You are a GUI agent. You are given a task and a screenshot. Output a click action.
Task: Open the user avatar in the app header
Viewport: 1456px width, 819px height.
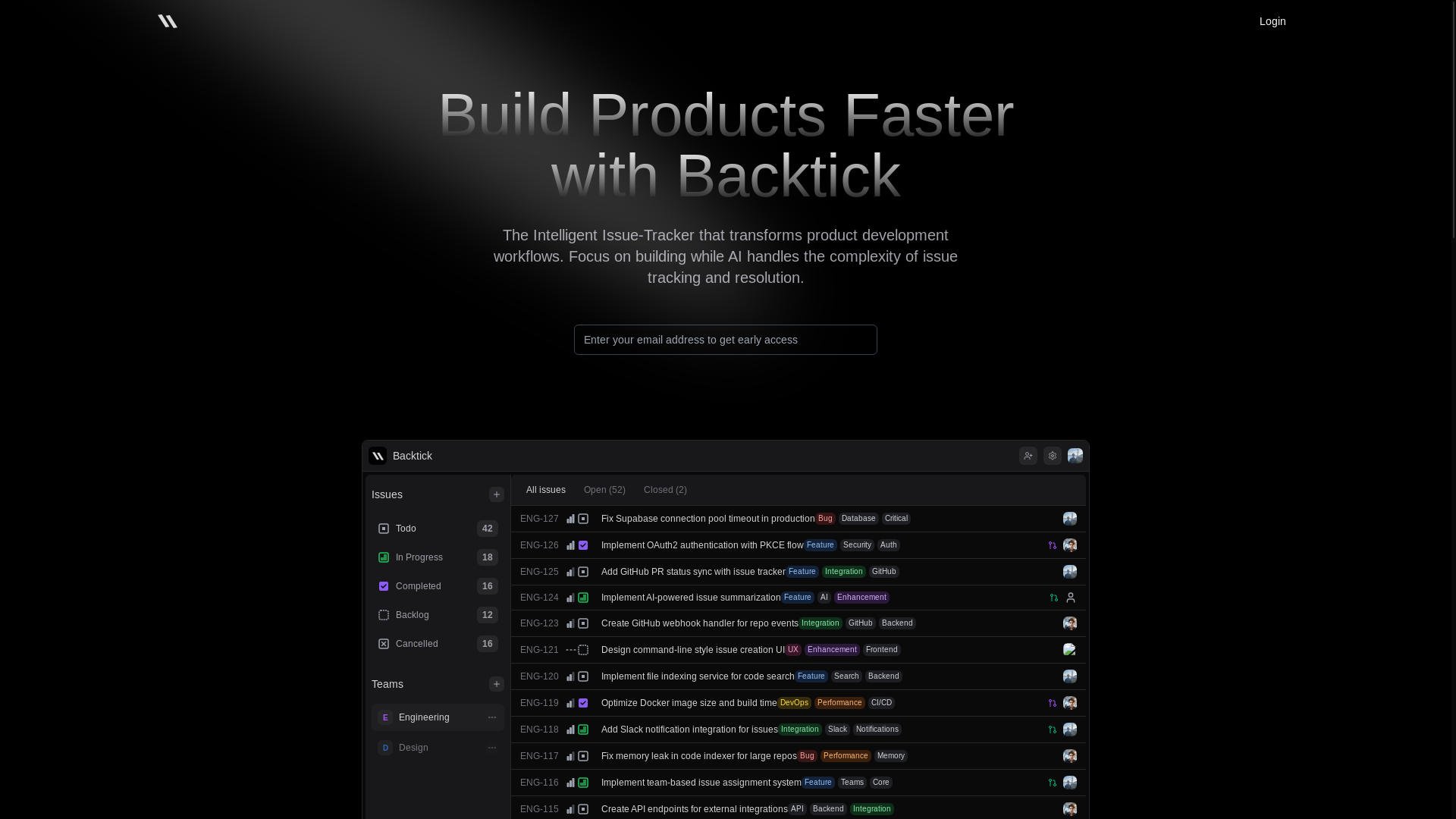click(1075, 456)
